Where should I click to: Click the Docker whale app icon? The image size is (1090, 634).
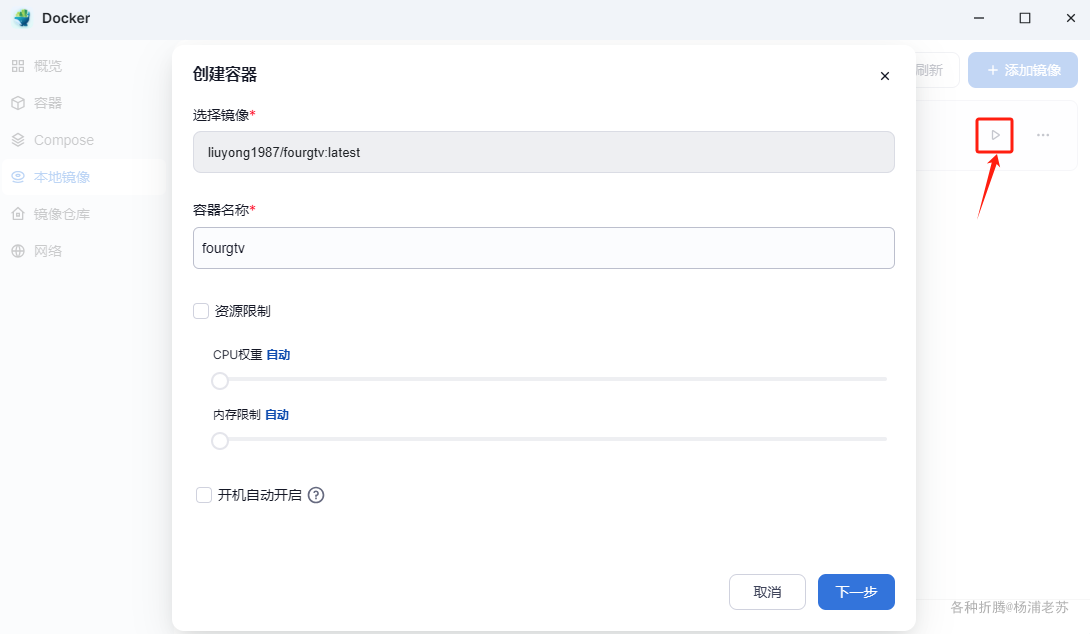(x=22, y=18)
